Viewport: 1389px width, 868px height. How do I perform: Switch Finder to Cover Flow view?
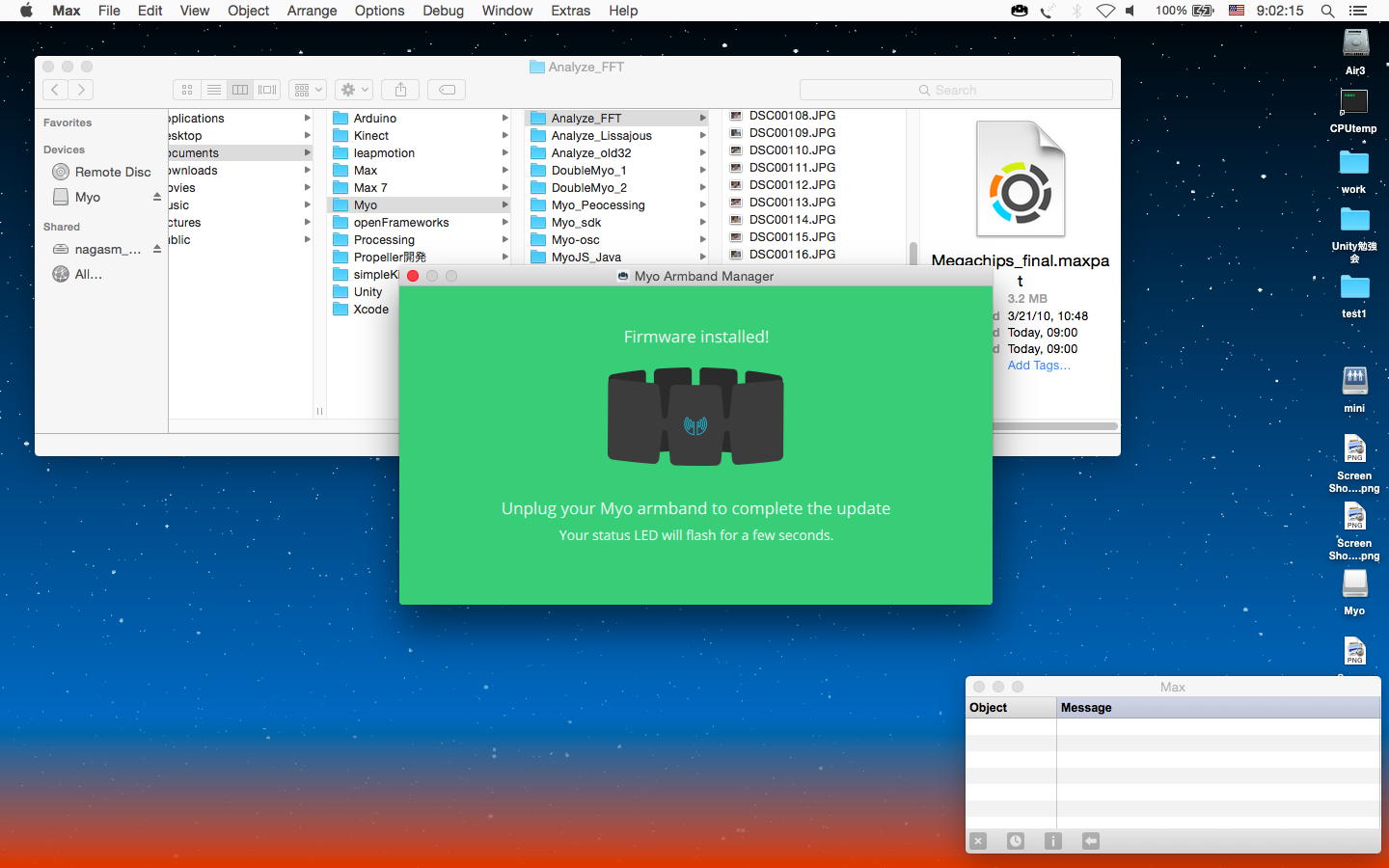[x=267, y=90]
